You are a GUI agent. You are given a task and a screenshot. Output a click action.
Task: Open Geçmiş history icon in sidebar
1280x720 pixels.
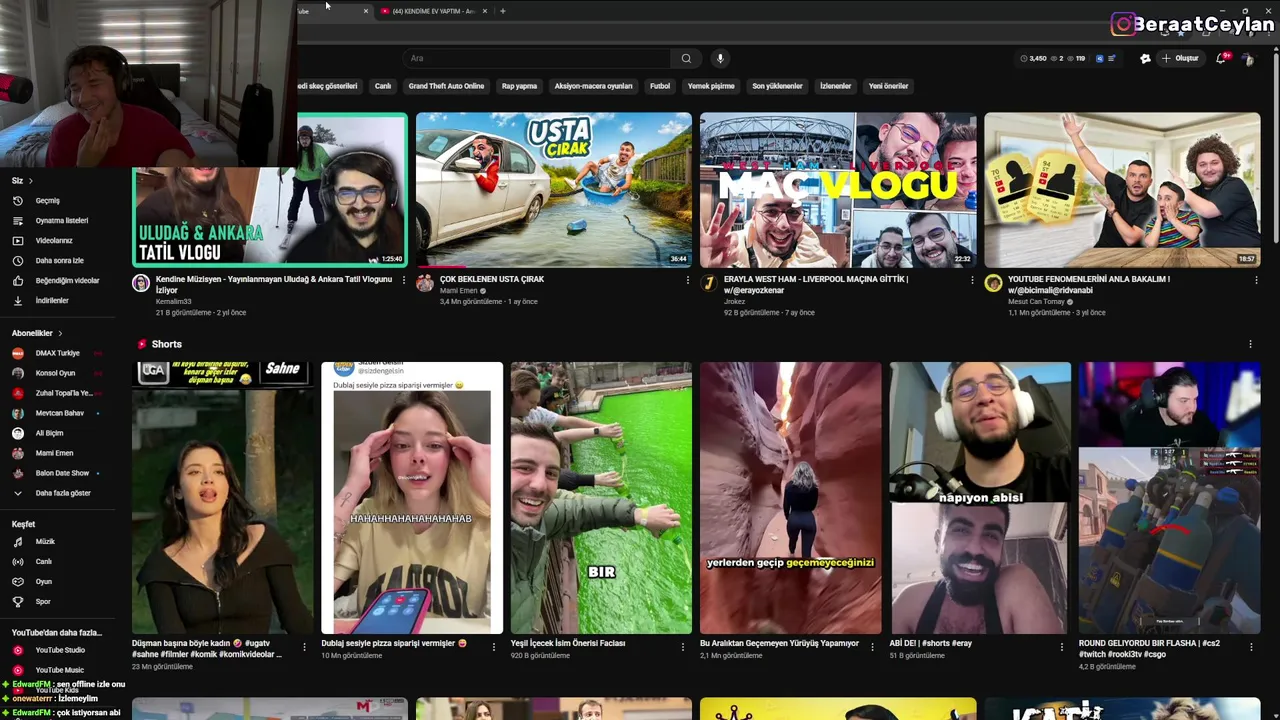(17, 200)
